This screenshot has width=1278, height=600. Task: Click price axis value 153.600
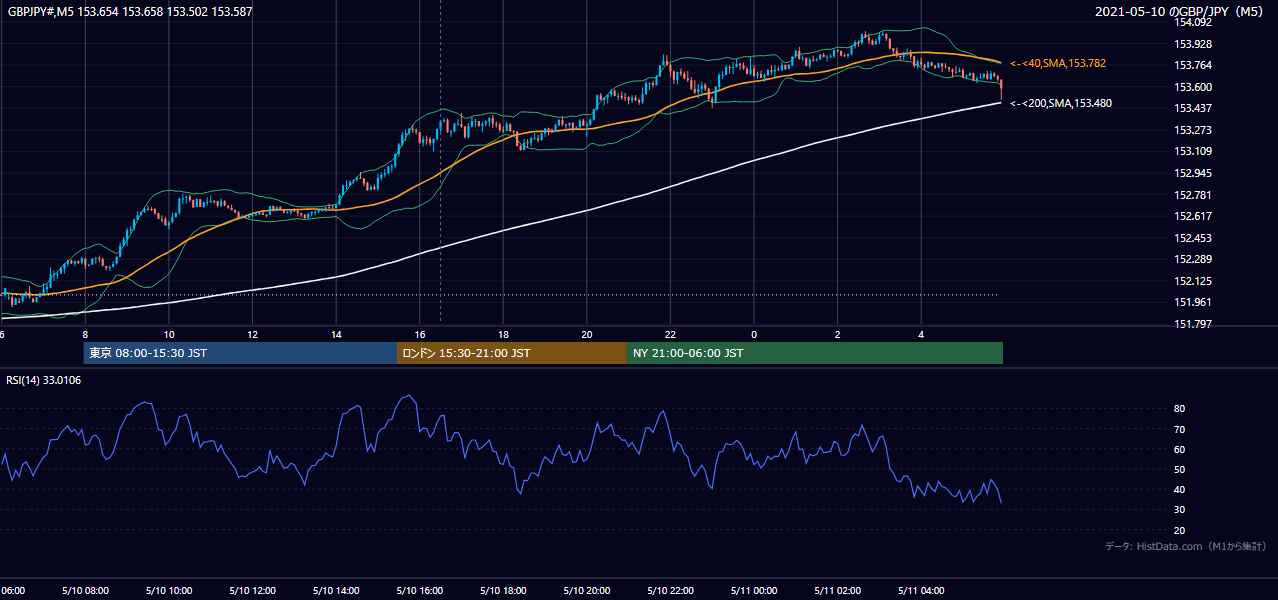1192,87
